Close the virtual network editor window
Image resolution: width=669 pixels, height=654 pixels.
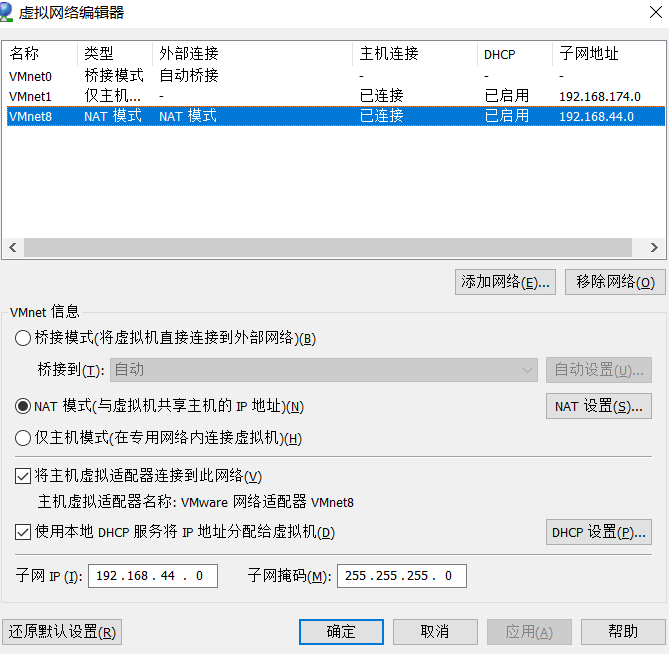655,12
